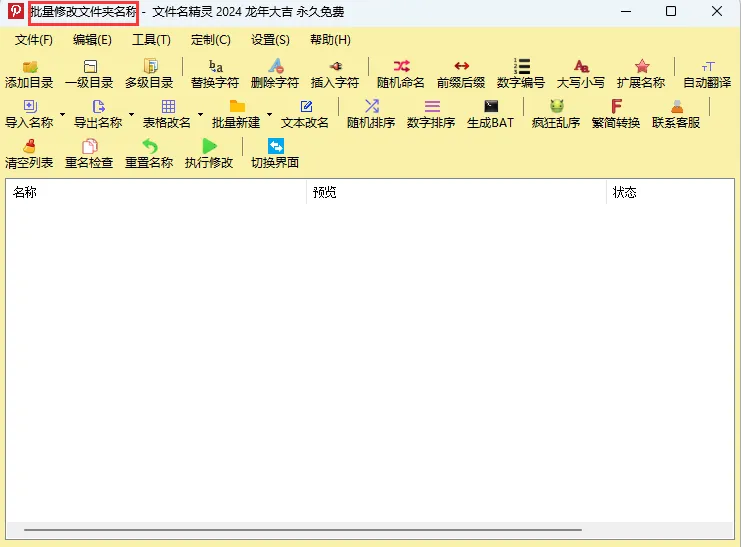
Task: Select the 替换字符 replace characters tool
Action: (x=215, y=73)
